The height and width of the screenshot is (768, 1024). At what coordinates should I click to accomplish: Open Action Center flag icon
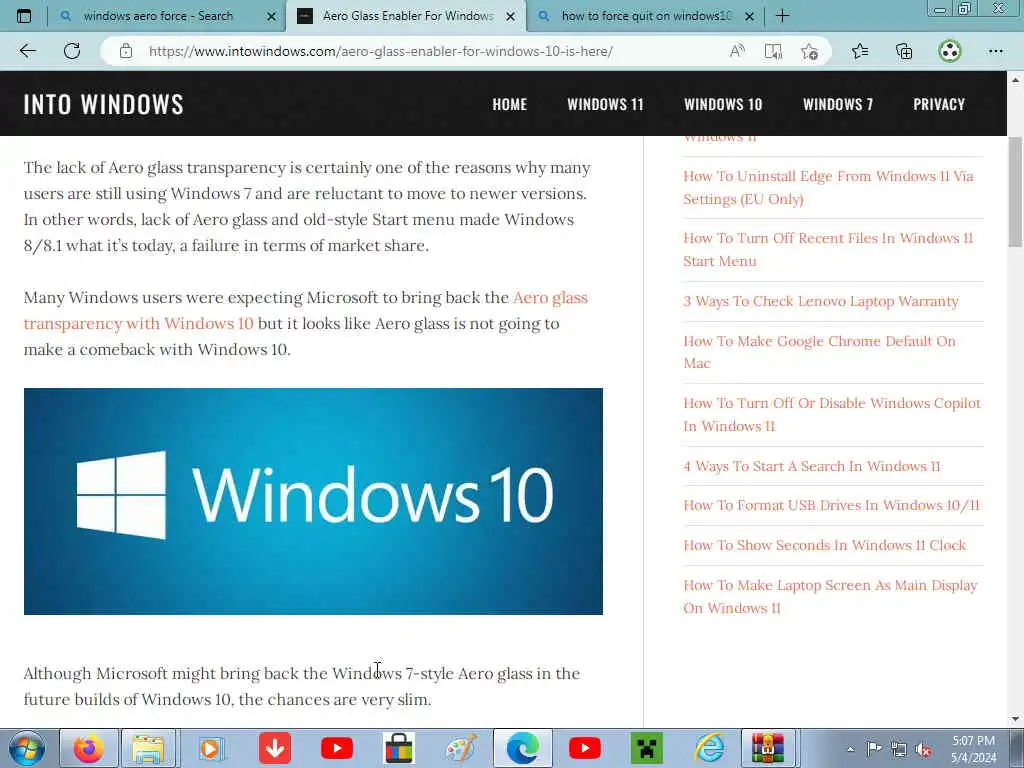(874, 748)
